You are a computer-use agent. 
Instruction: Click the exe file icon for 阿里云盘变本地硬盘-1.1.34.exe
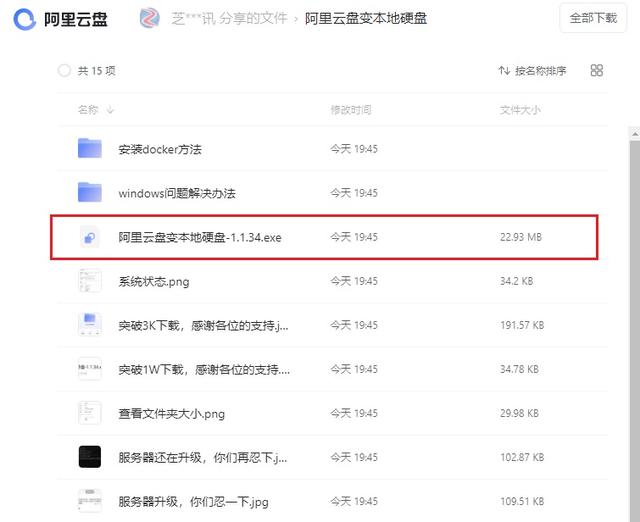tap(90, 237)
